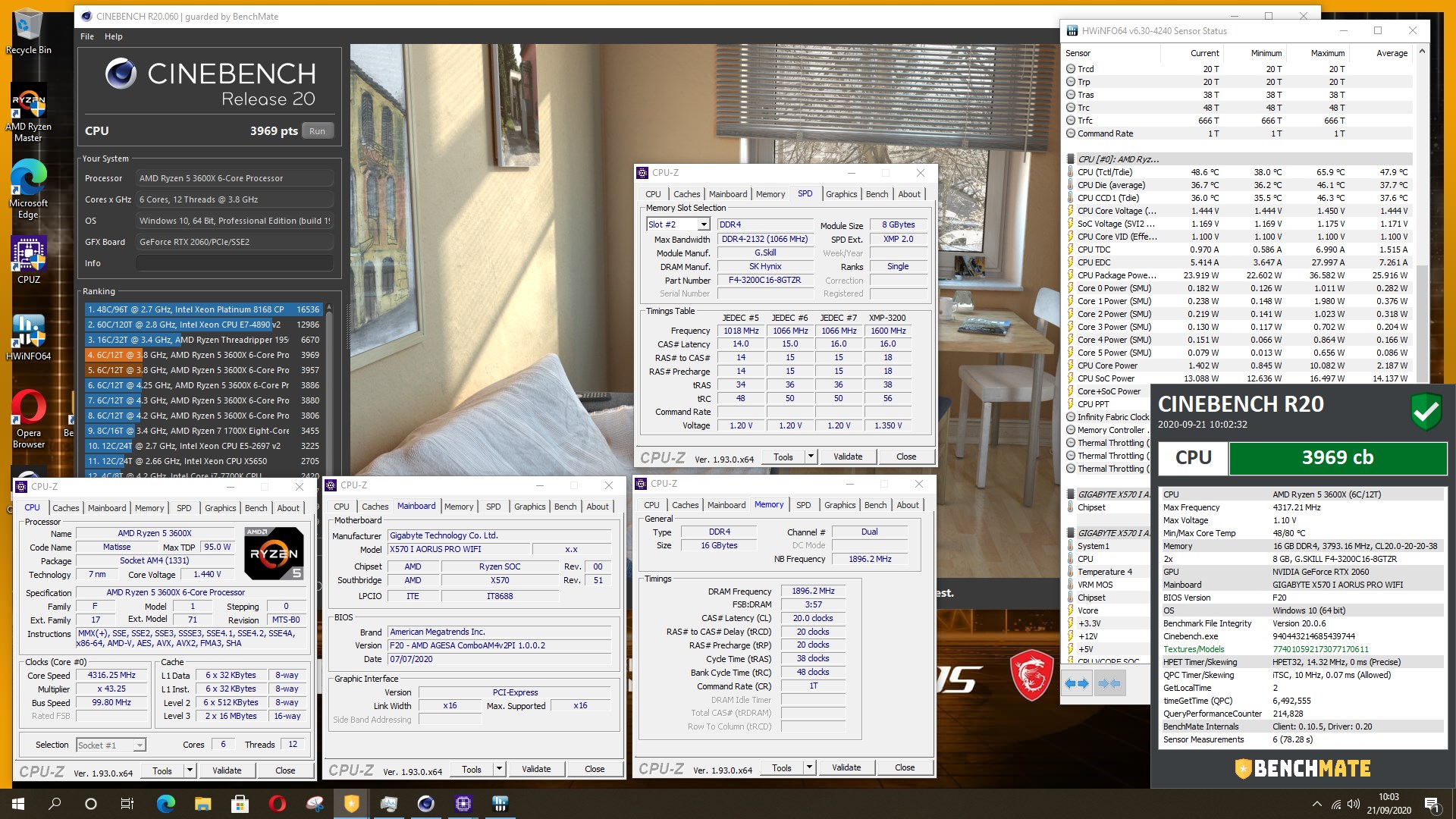Click the Average column header in HWiNFO

(1382, 53)
